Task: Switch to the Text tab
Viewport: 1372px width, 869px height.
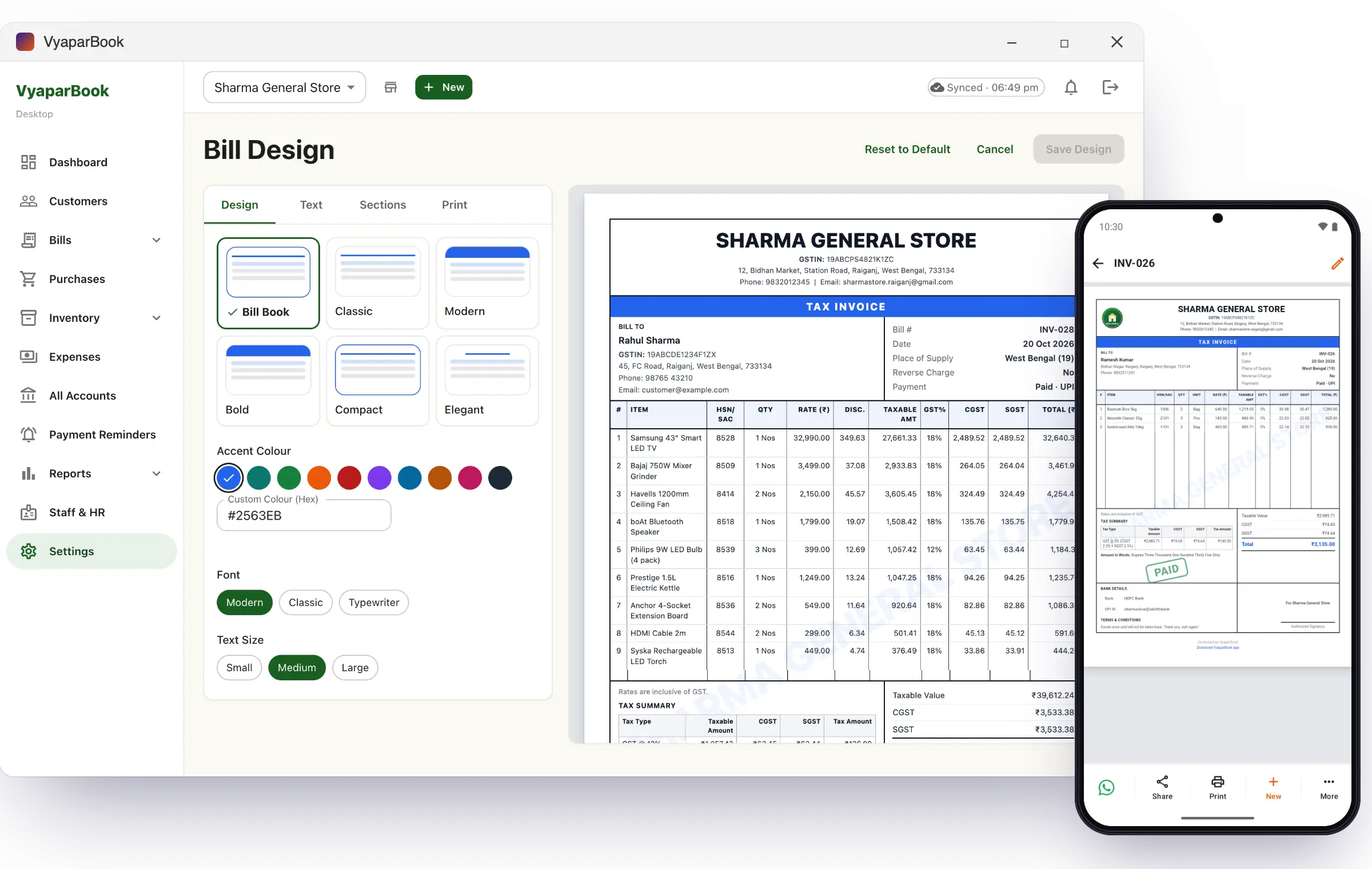Action: pyautogui.click(x=311, y=205)
